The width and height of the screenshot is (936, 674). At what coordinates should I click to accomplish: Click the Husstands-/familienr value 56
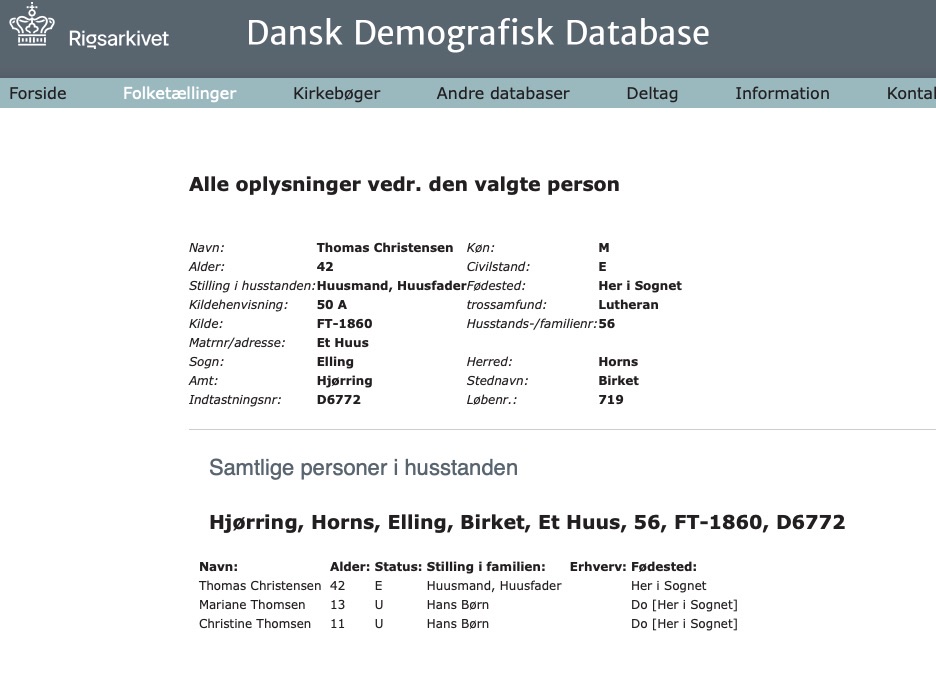pos(606,324)
